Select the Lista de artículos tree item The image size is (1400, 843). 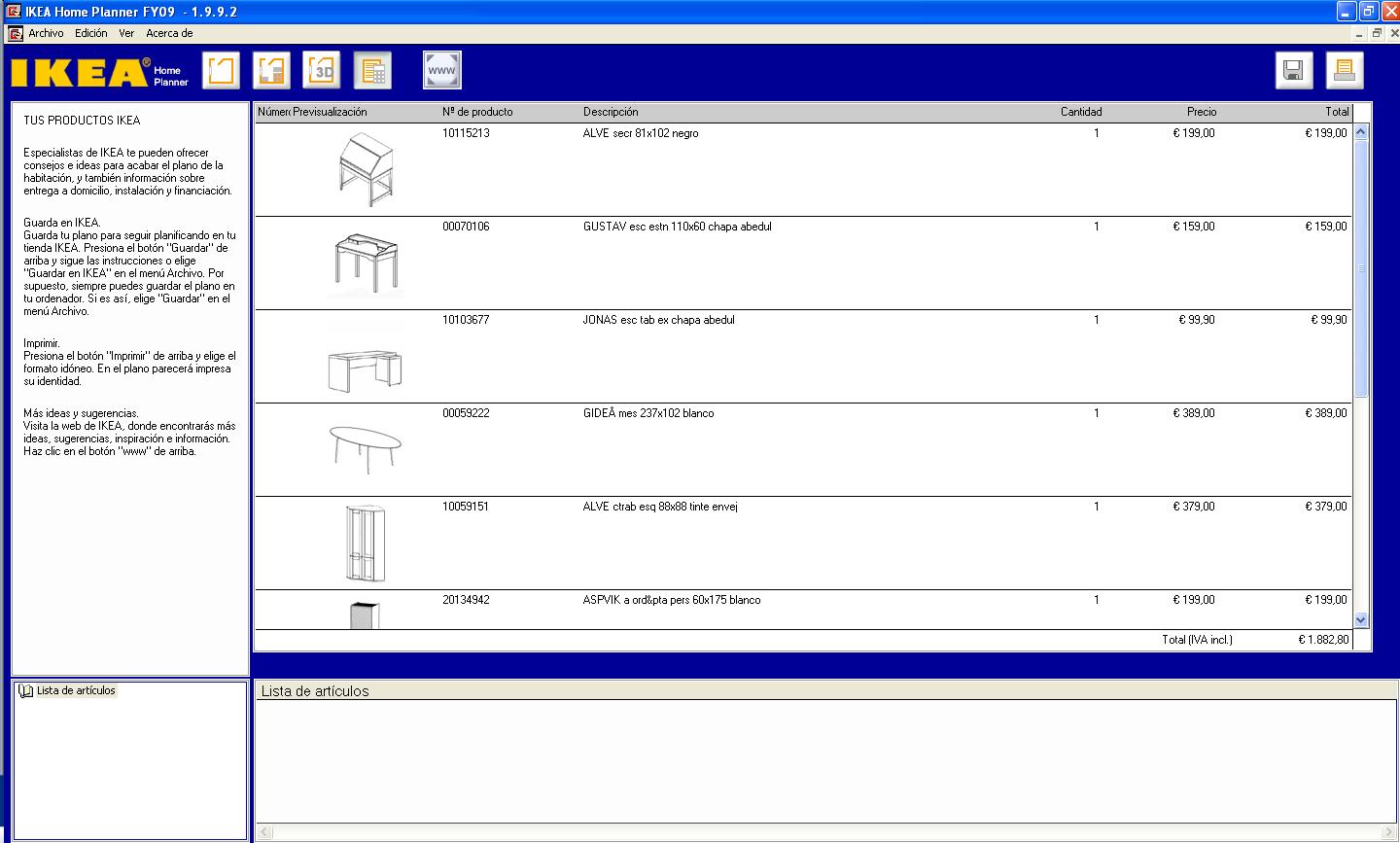click(x=76, y=691)
